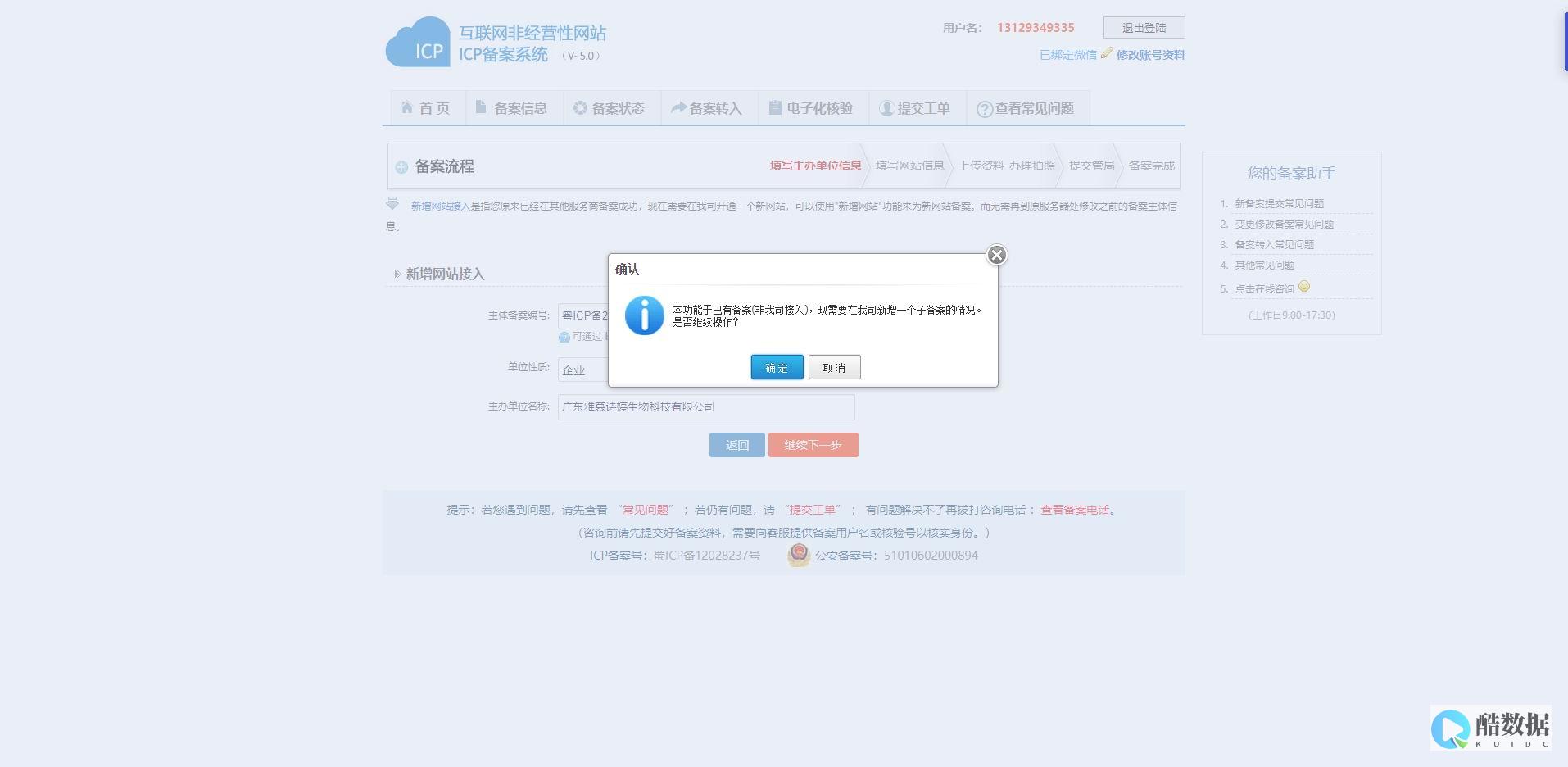Close the 确认 dialog with X icon

pos(996,255)
